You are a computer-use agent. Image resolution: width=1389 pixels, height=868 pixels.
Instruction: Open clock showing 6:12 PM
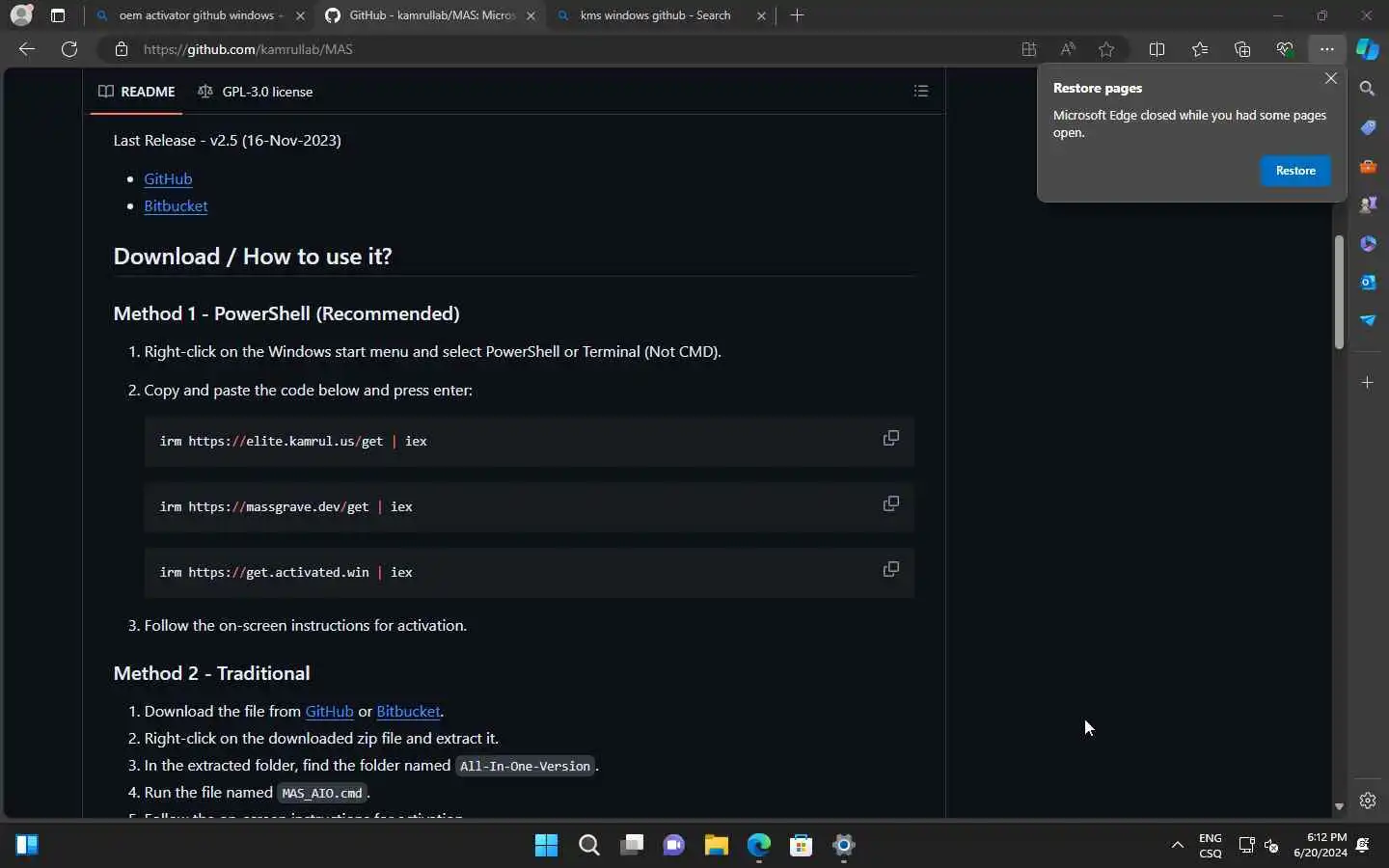pos(1321,845)
